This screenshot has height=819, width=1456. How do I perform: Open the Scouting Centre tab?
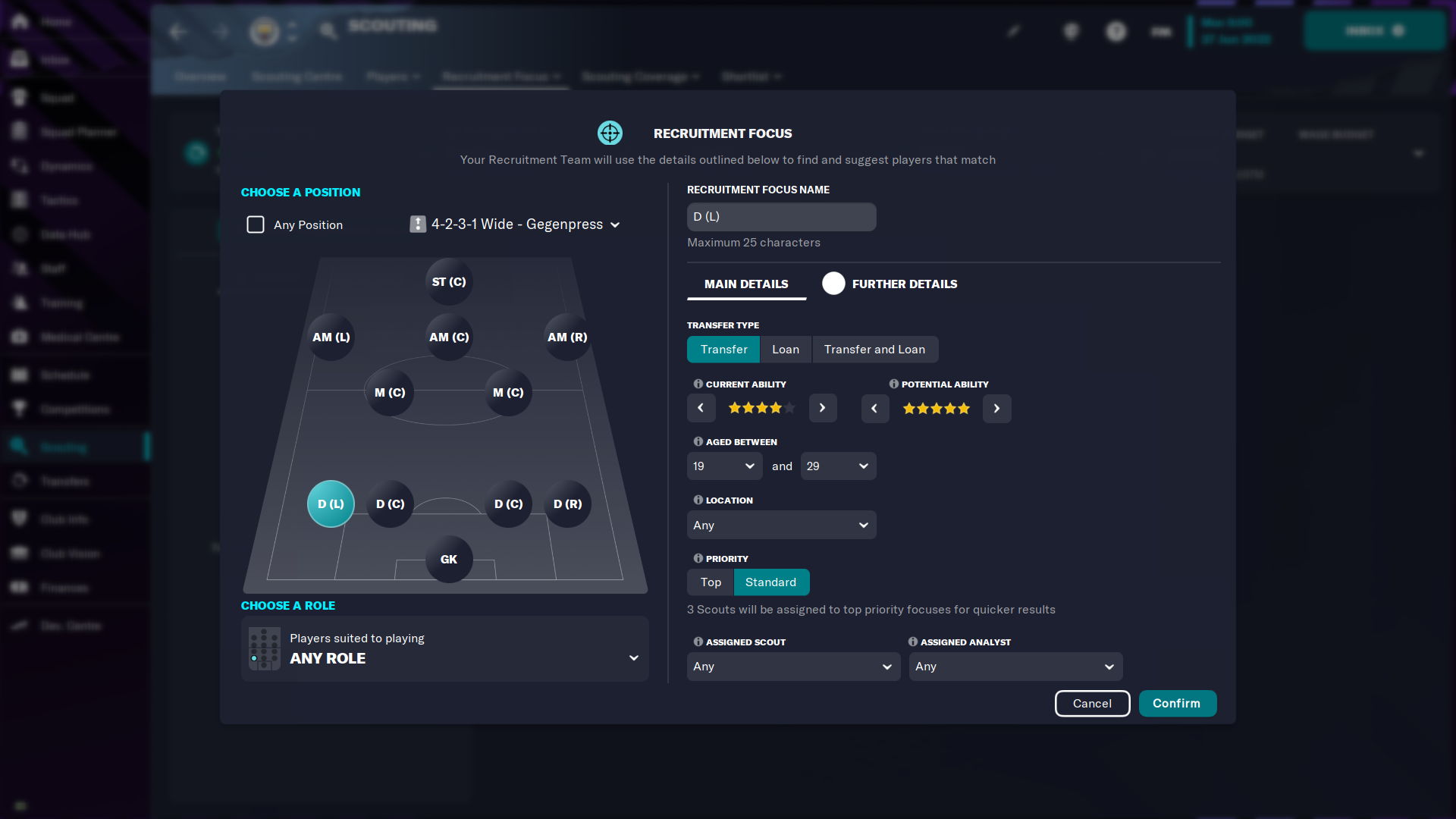pyautogui.click(x=297, y=77)
